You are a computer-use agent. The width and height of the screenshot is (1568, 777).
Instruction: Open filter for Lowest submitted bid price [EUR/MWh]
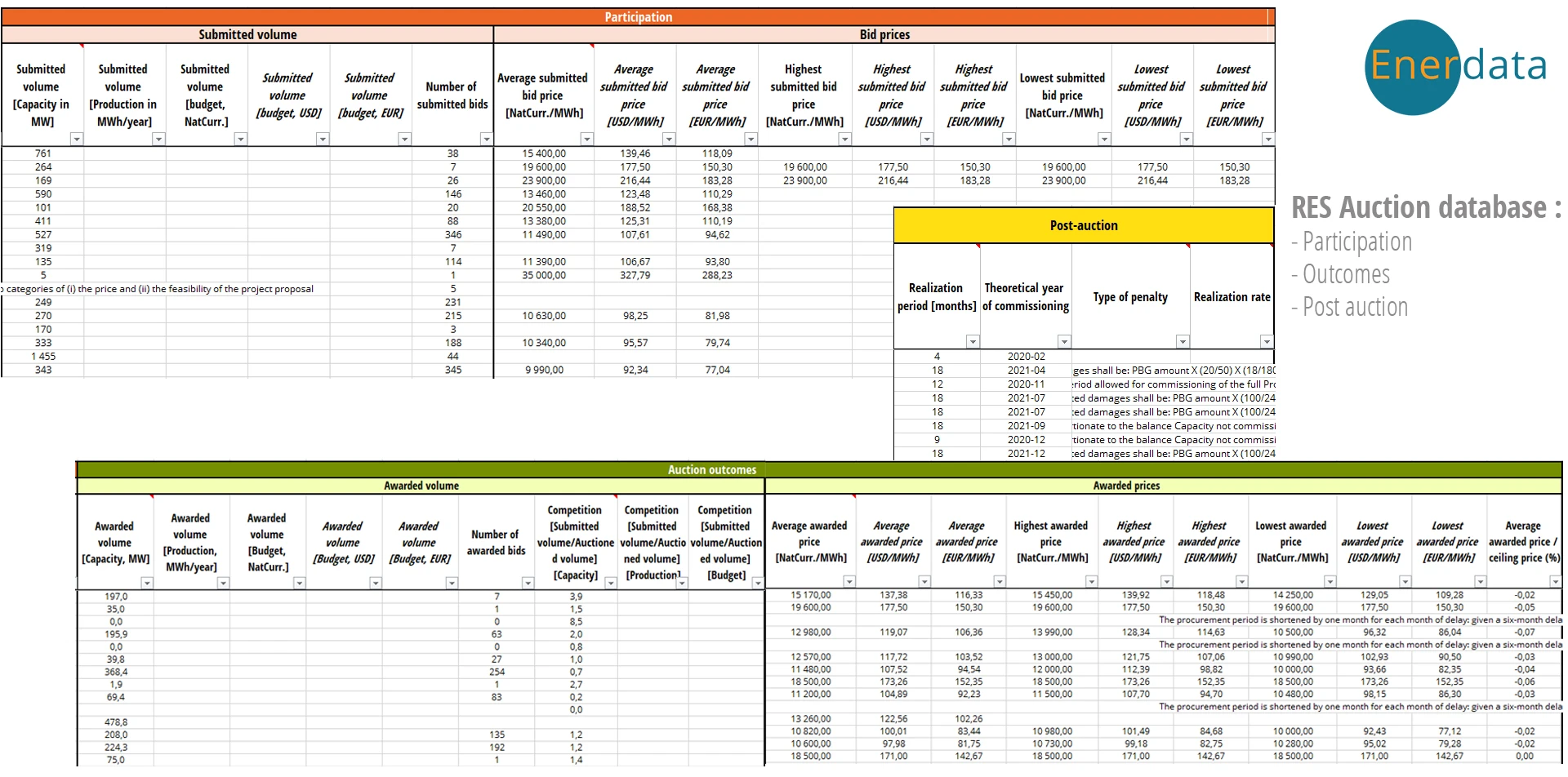(x=1267, y=140)
